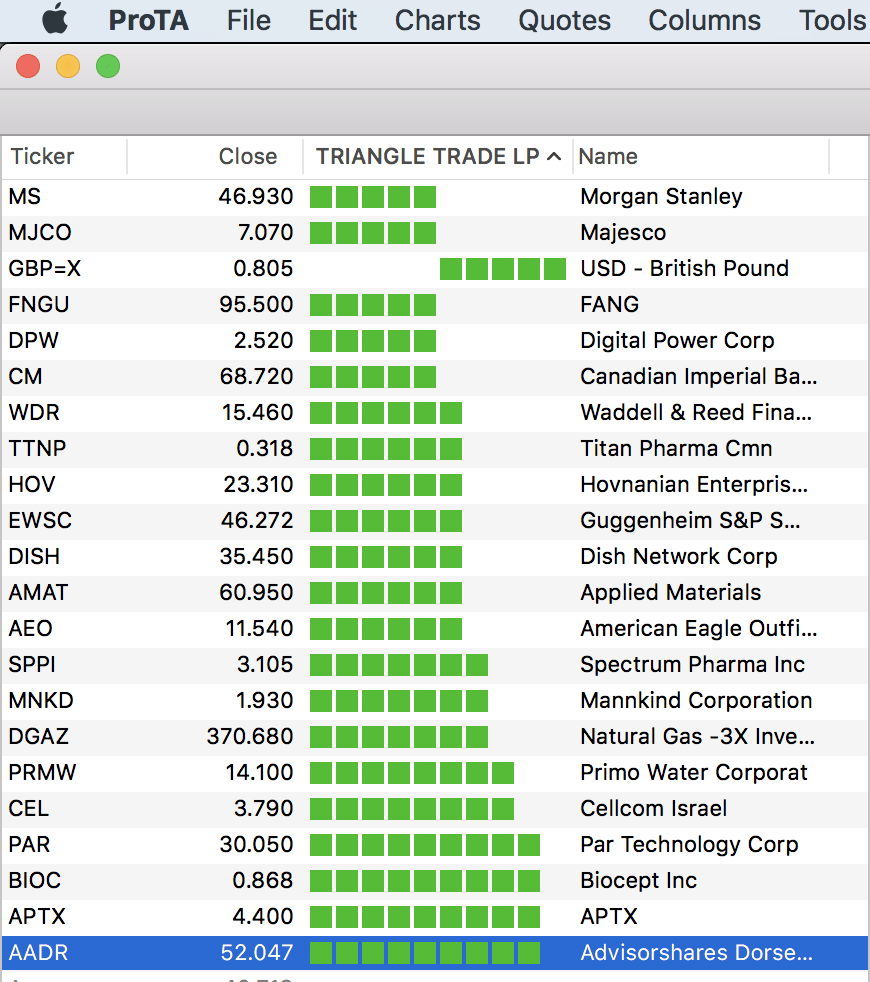Select the PAR ticker

[x=29, y=845]
